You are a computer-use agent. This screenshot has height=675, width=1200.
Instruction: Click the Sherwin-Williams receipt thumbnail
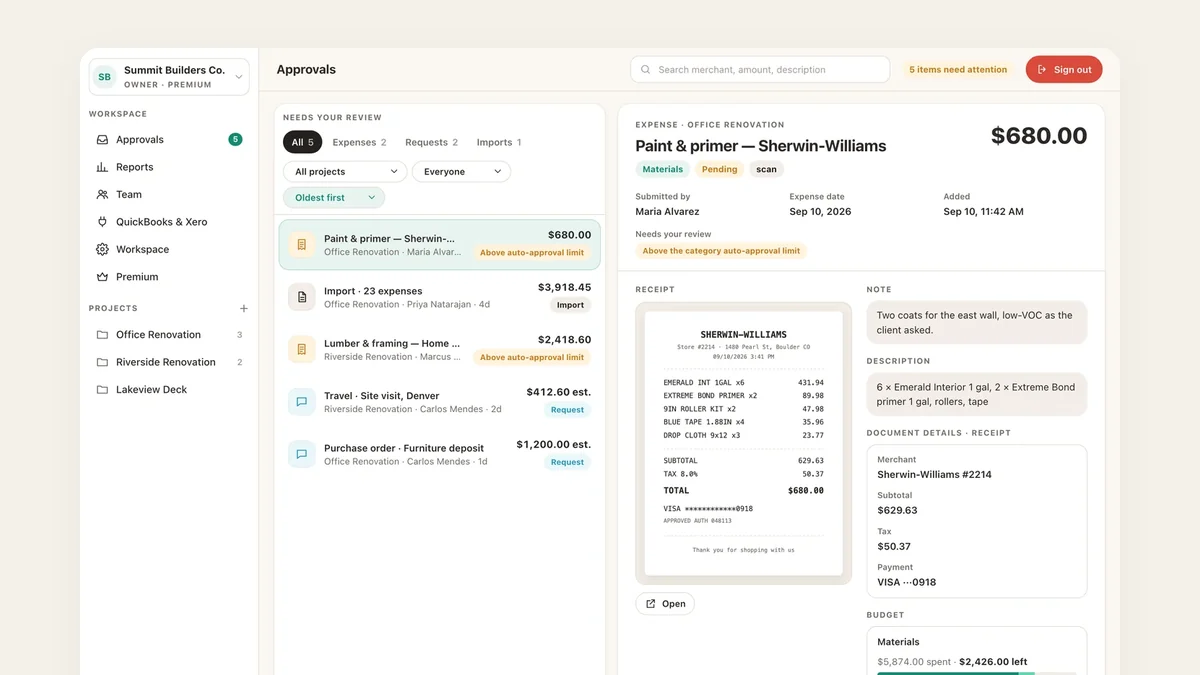tap(743, 443)
